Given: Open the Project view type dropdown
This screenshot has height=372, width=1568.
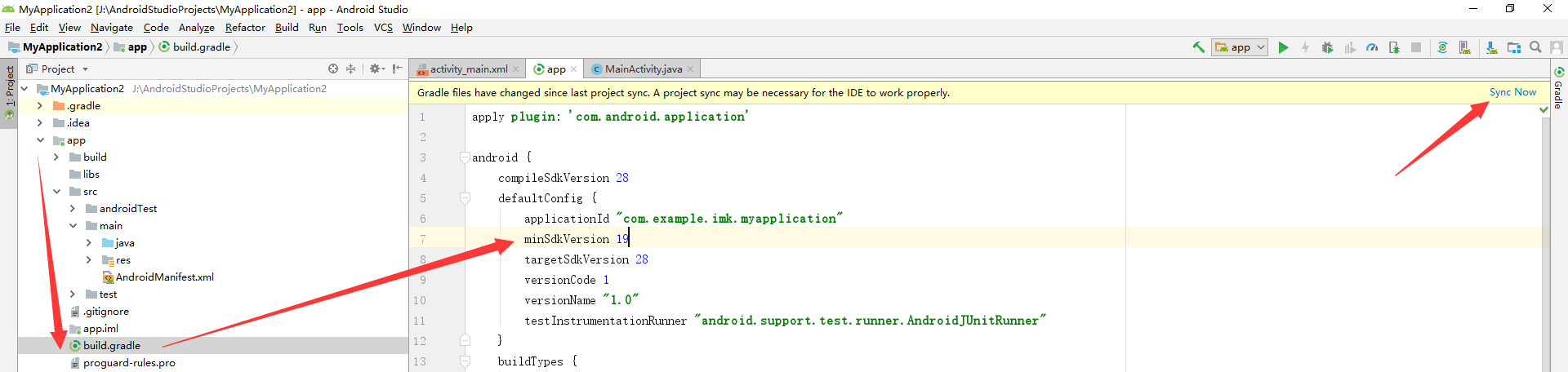Looking at the screenshot, I should point(57,69).
